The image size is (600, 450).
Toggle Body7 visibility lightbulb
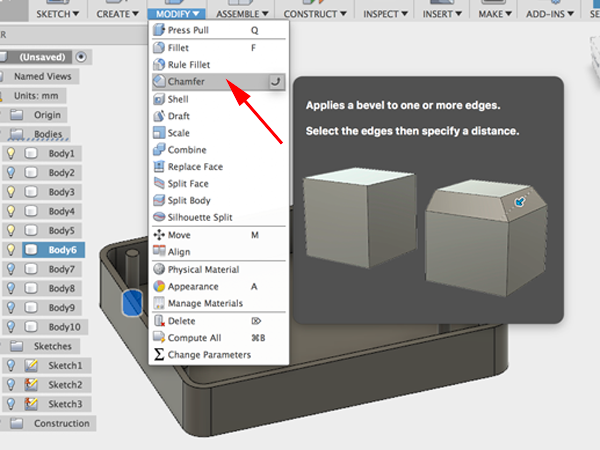pyautogui.click(x=11, y=269)
